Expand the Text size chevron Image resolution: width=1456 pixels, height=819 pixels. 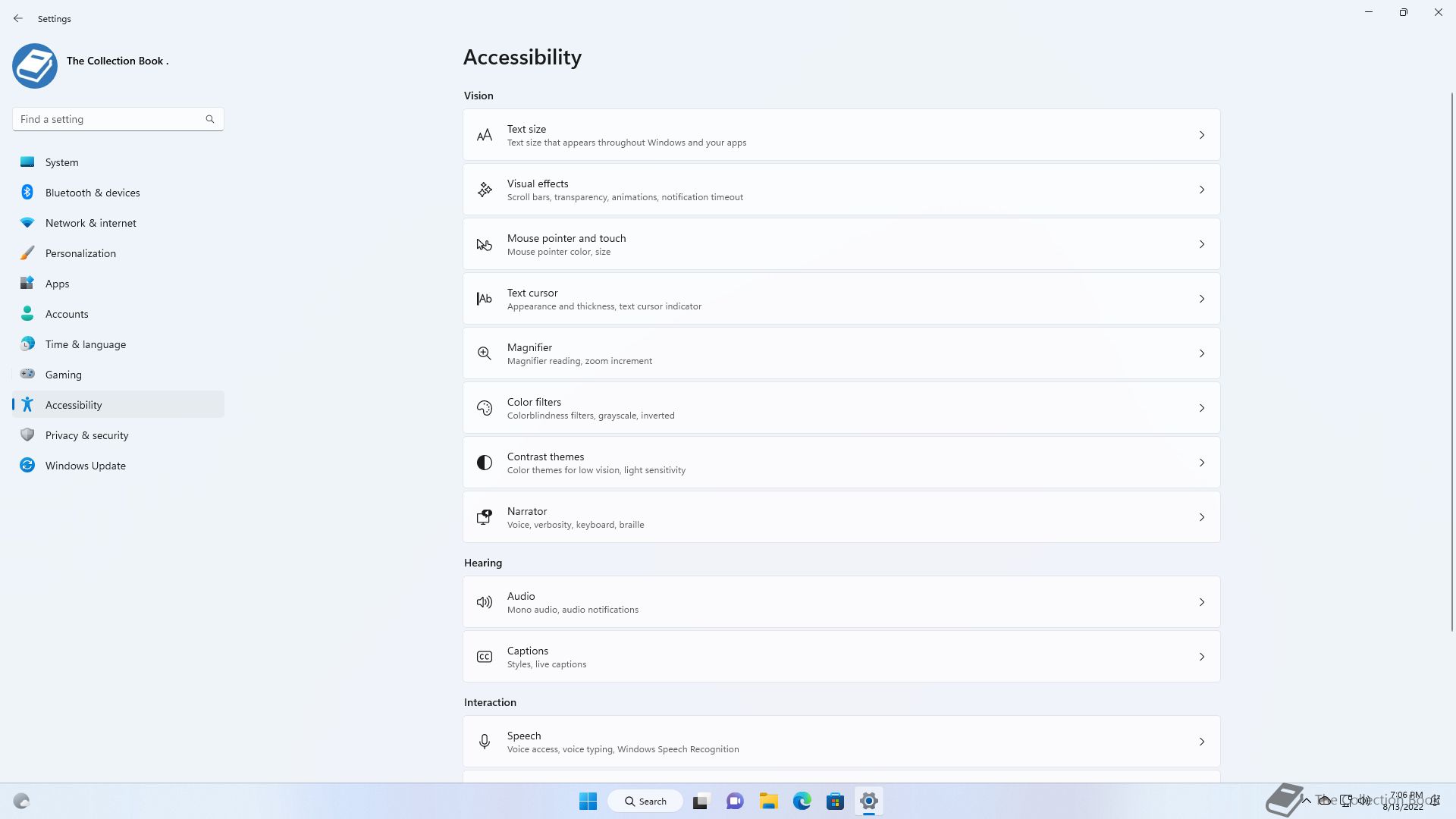click(1202, 135)
